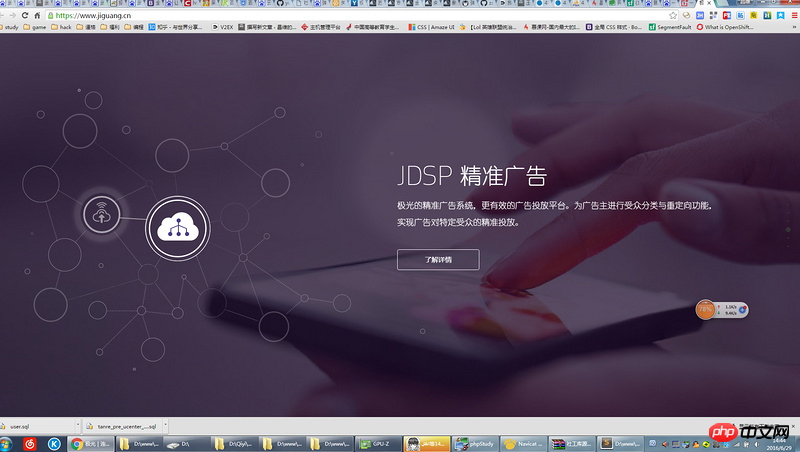This screenshot has height=452, width=800.
Task: Click the orange 78% floating memory ball
Action: pyautogui.click(x=706, y=309)
